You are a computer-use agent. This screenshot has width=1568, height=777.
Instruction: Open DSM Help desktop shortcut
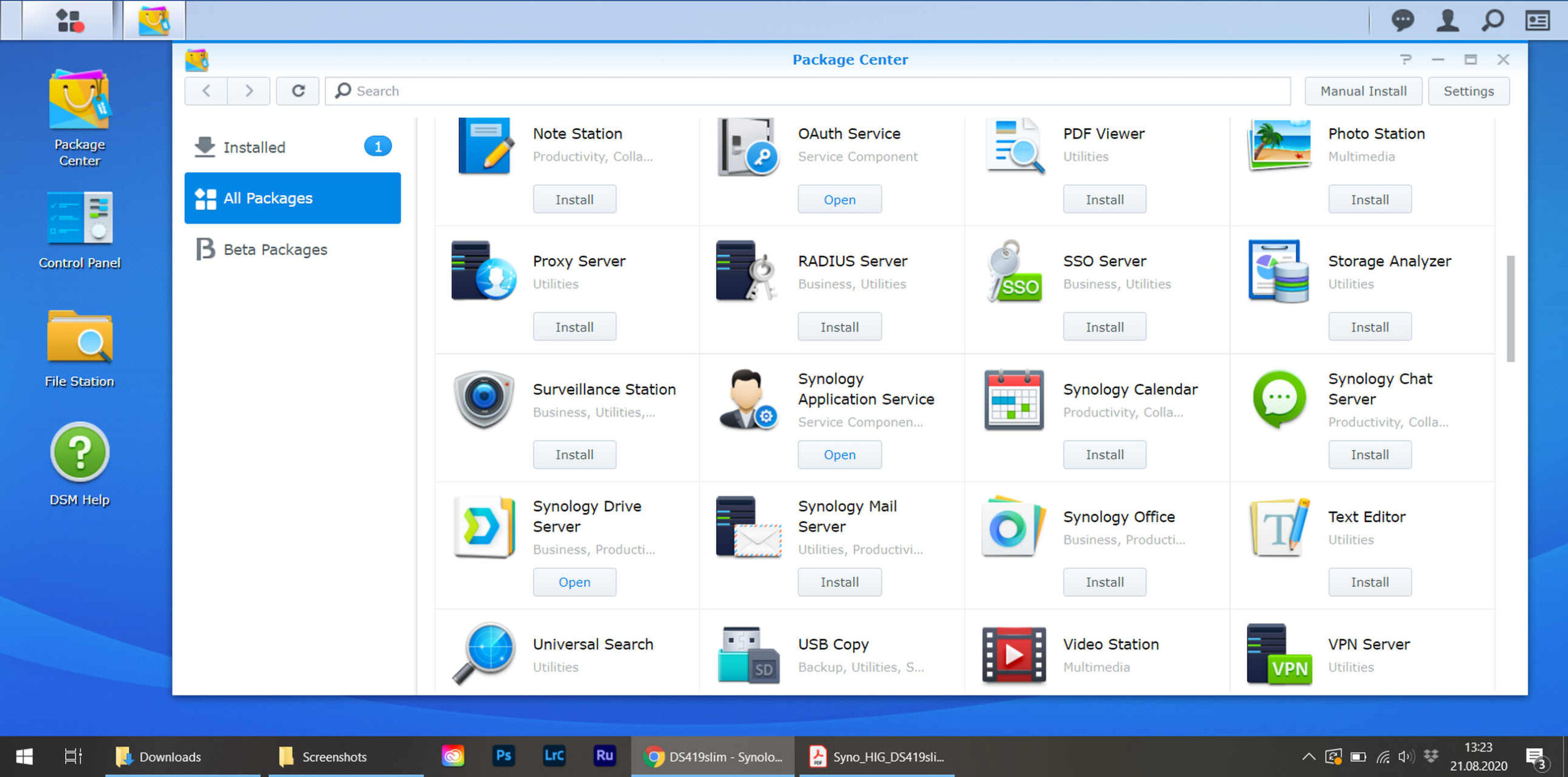tap(80, 464)
